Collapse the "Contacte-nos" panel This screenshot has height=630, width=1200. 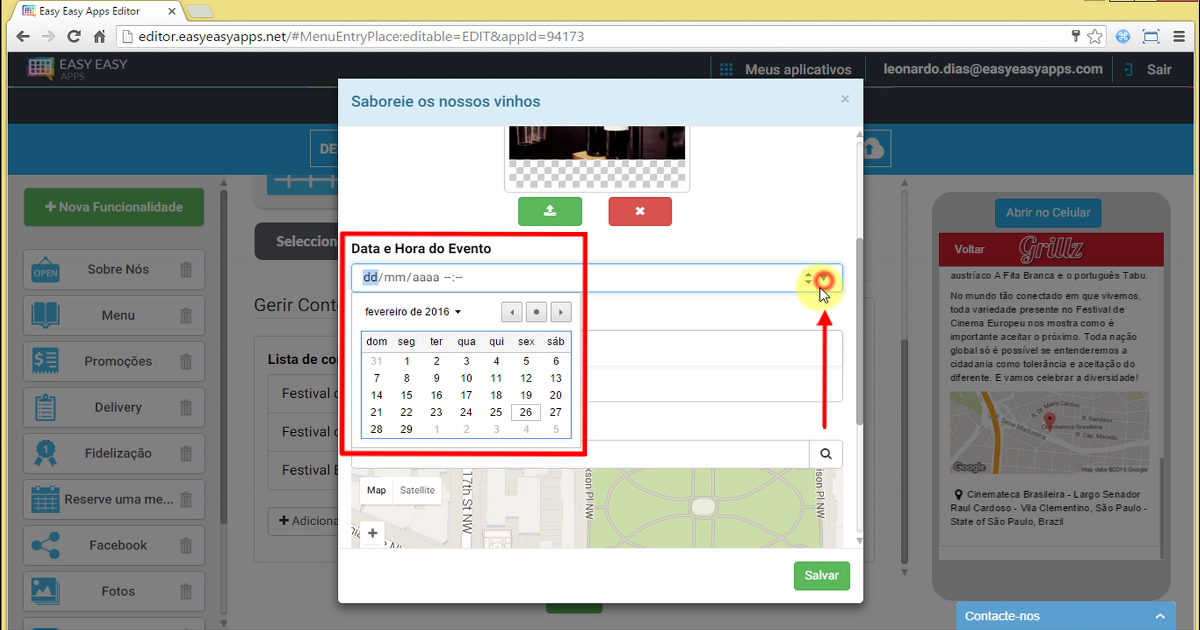click(x=1160, y=616)
